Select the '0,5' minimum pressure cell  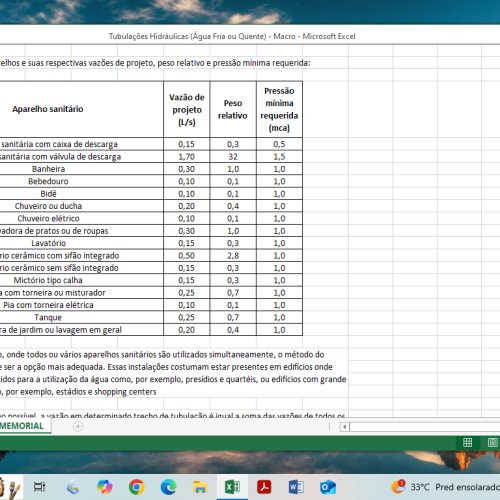tap(279, 144)
